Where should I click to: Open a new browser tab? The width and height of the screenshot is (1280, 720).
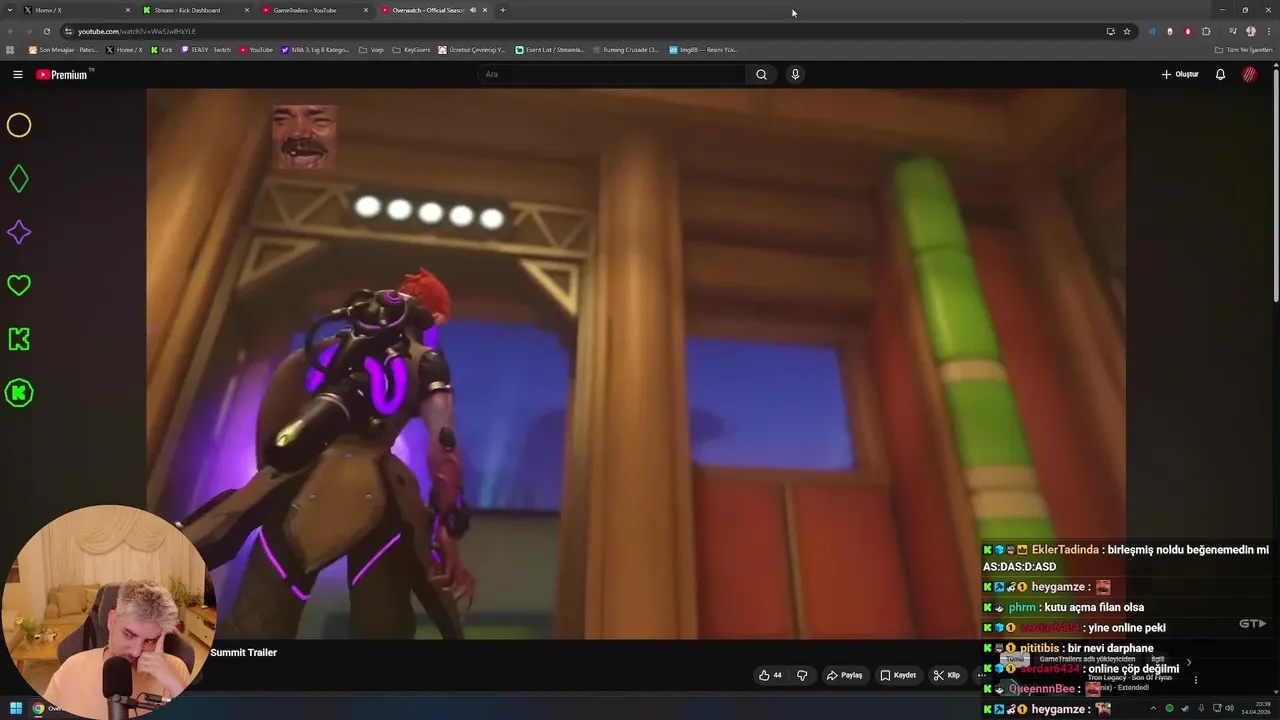pyautogui.click(x=502, y=10)
